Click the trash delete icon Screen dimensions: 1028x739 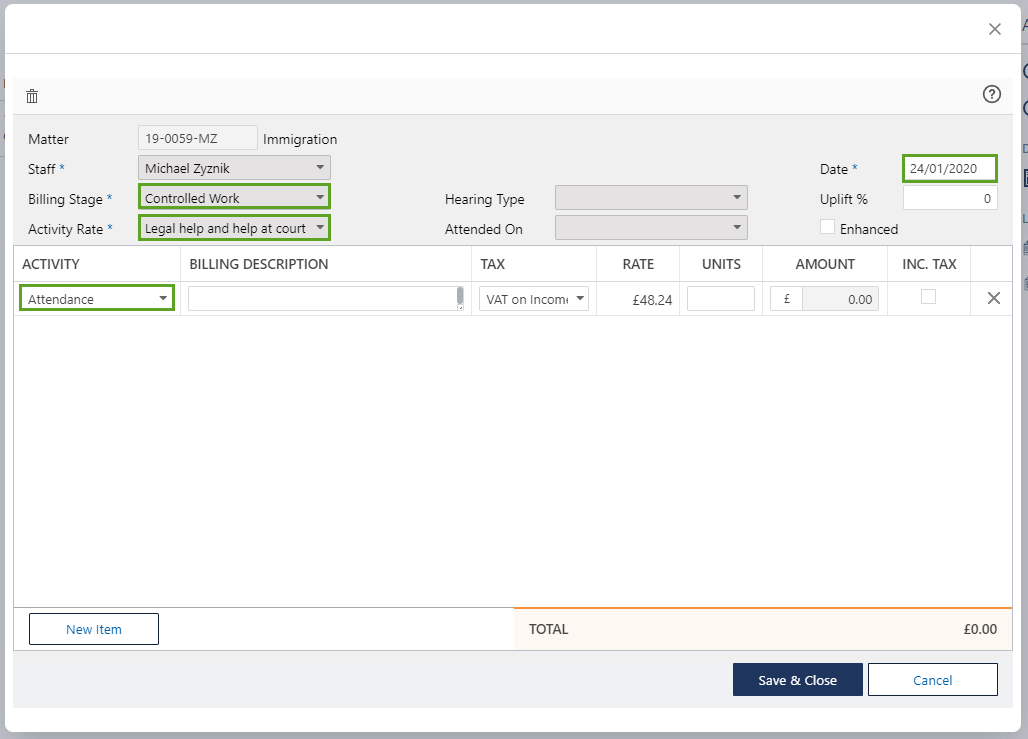[32, 96]
